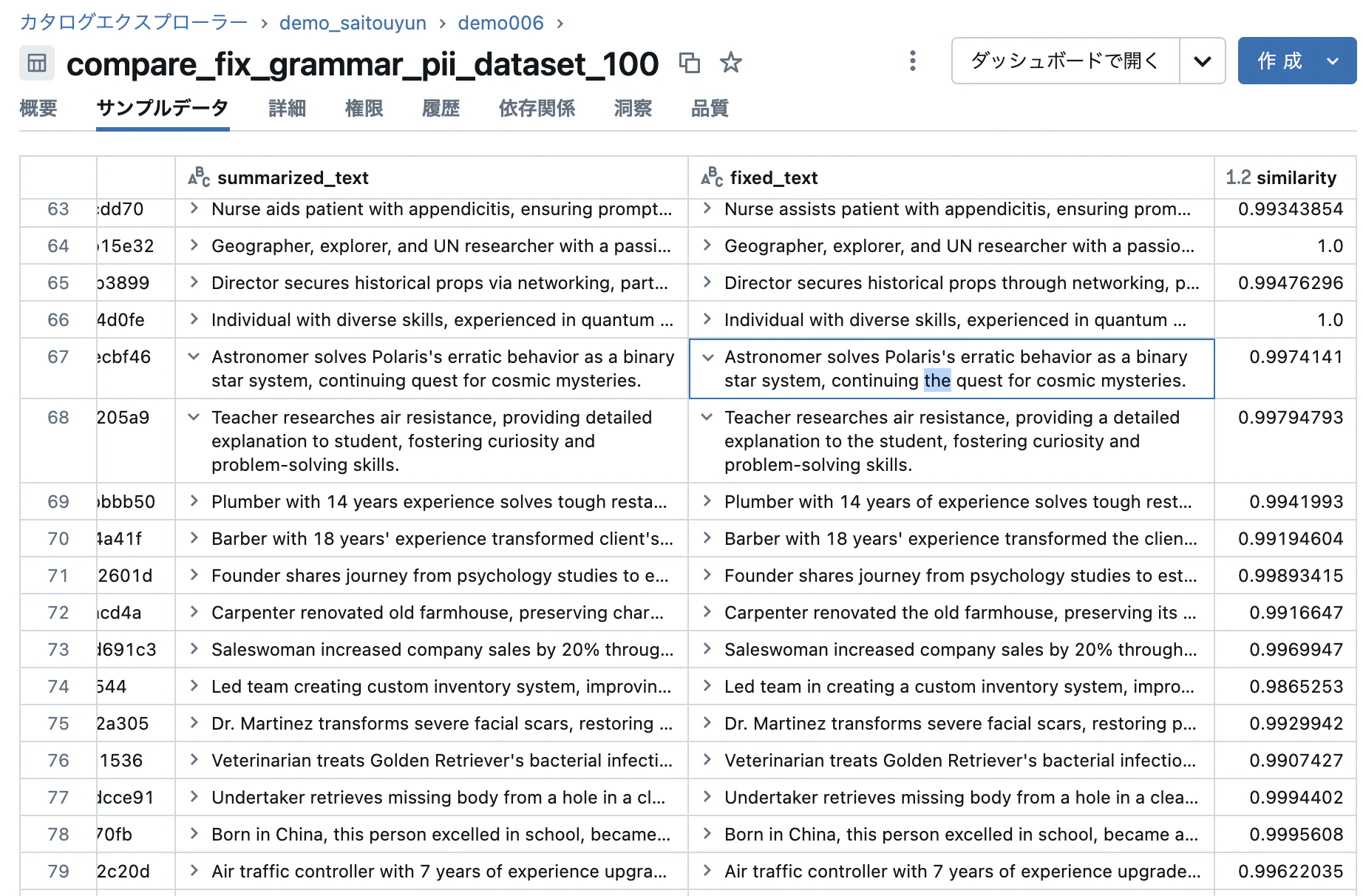The width and height of the screenshot is (1363, 896).
Task: Expand fixed_text cell in row 74
Action: pos(707,686)
